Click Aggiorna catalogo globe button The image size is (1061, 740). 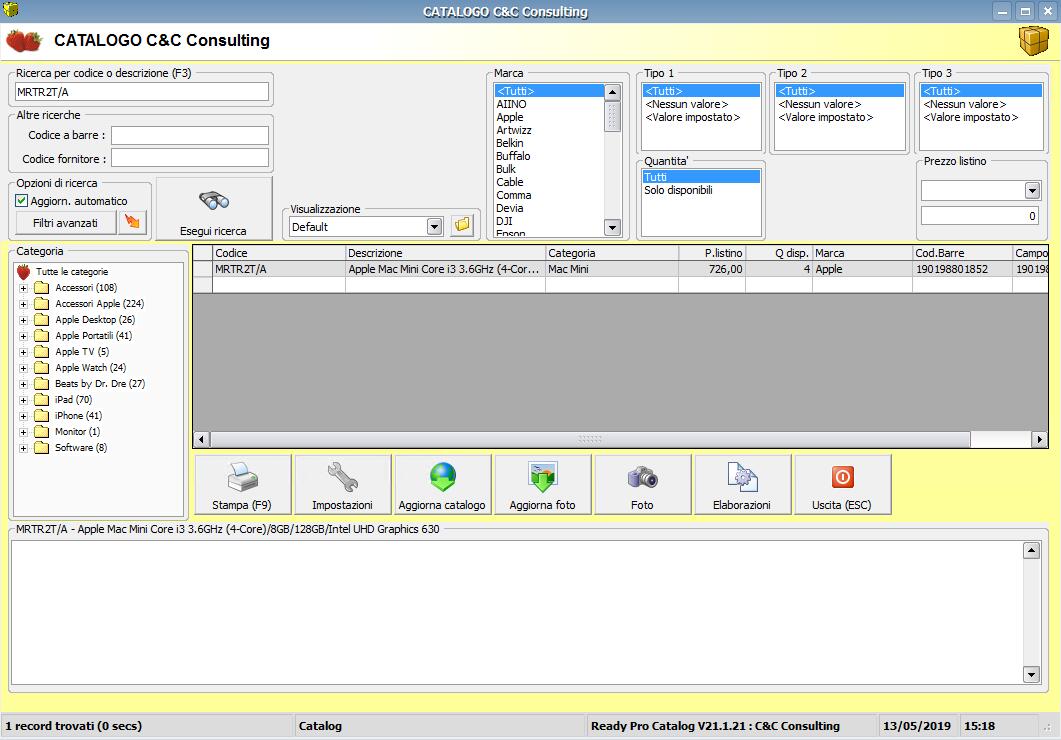pyautogui.click(x=443, y=484)
